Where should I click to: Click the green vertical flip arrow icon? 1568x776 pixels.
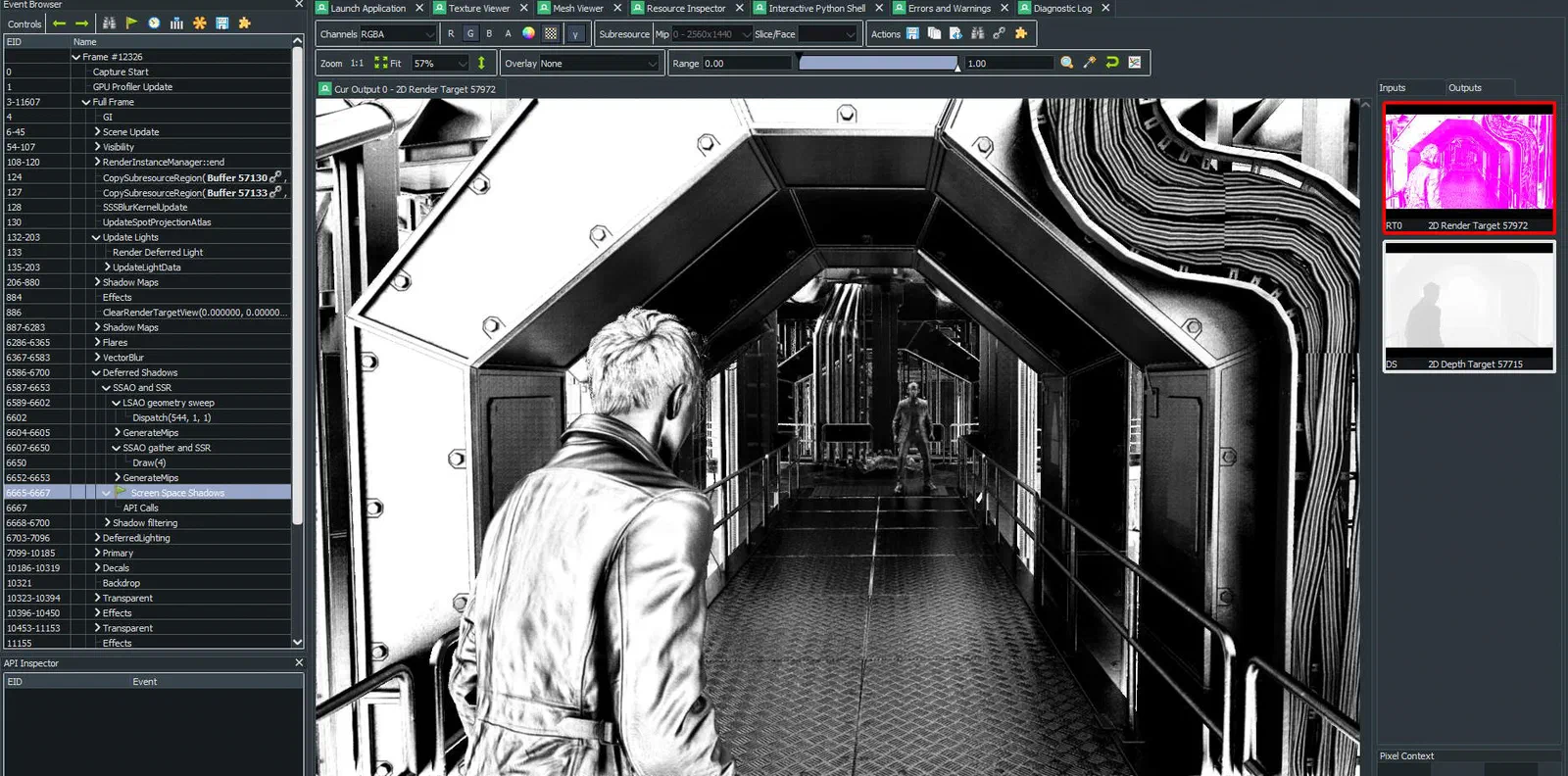click(x=481, y=63)
